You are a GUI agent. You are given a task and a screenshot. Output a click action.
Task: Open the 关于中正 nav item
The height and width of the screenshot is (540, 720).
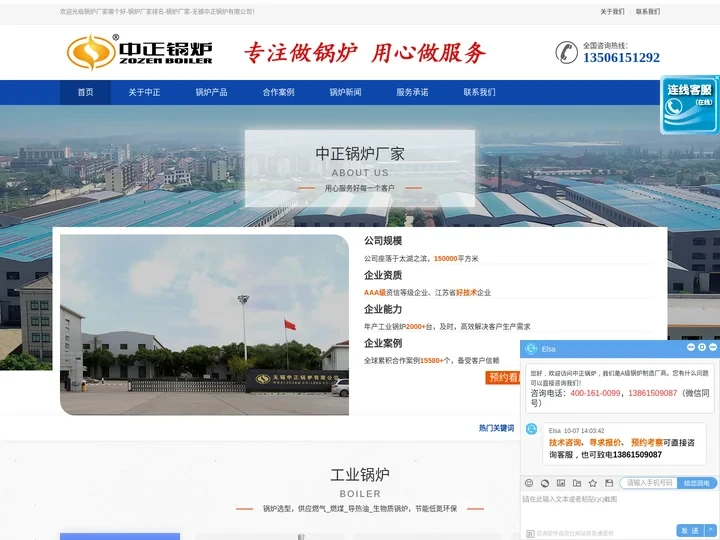coord(144,92)
